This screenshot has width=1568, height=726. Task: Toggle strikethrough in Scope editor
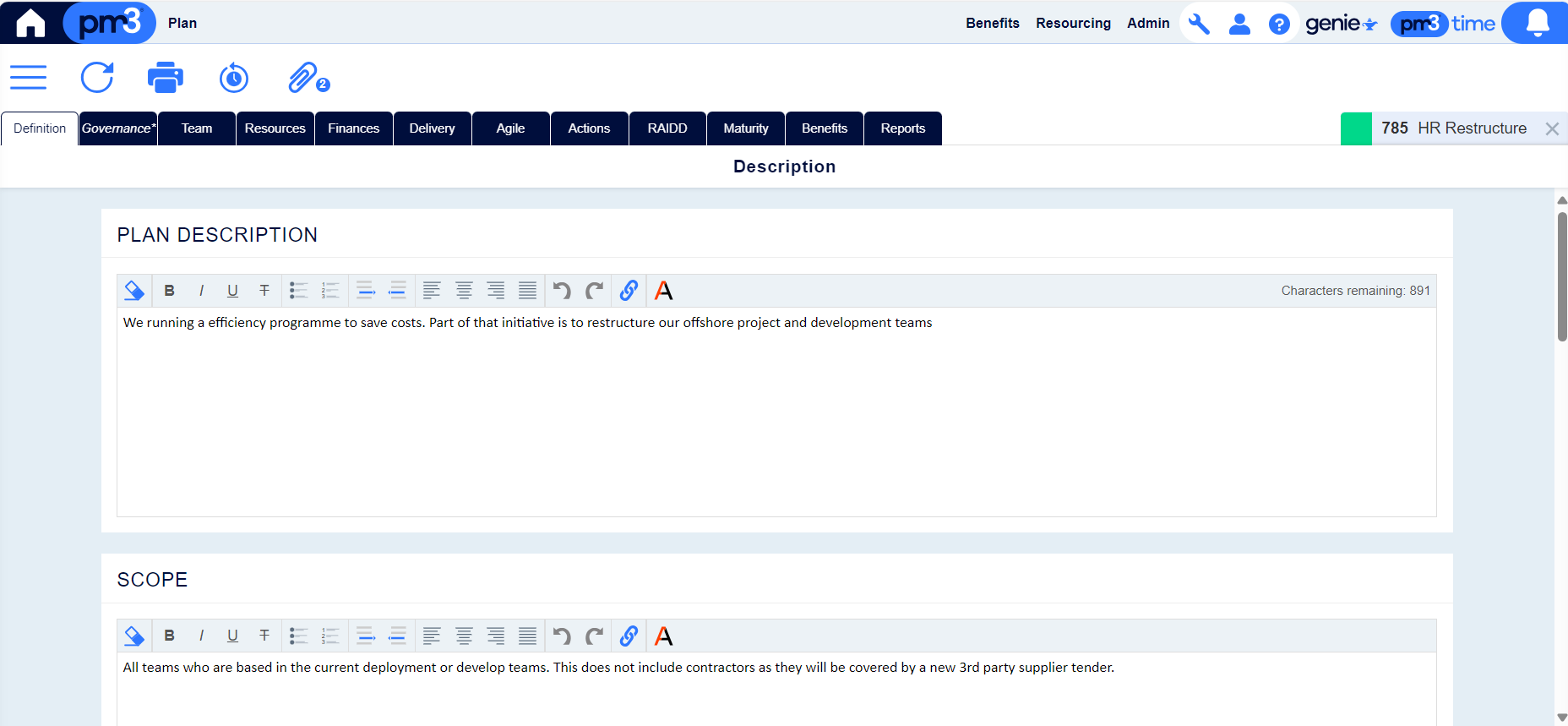pos(264,636)
